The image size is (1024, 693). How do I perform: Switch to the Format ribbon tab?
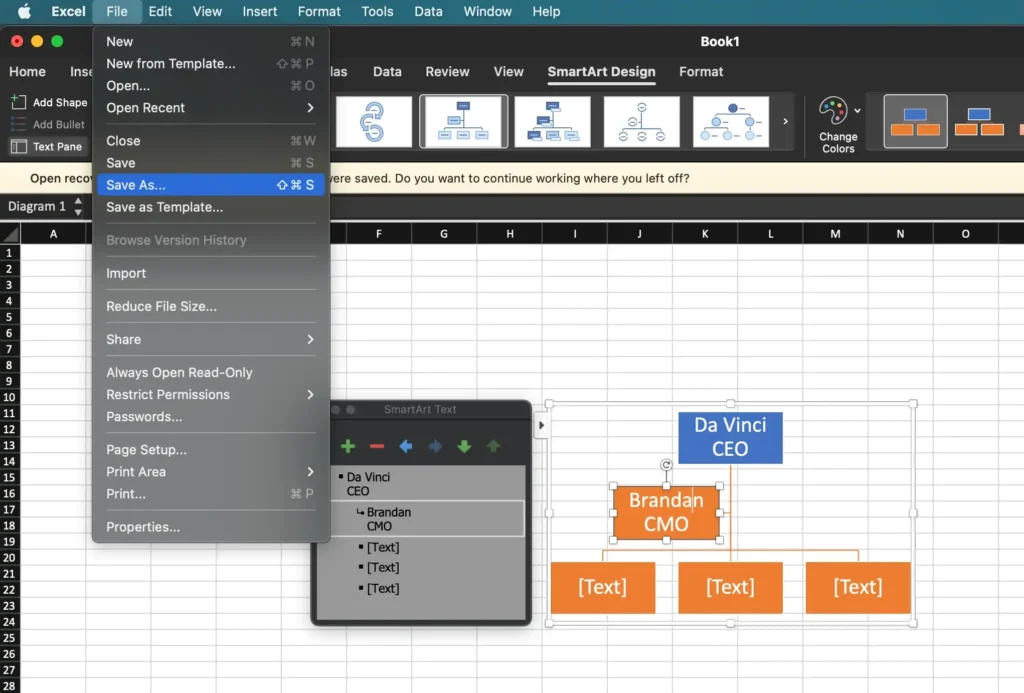pos(701,72)
